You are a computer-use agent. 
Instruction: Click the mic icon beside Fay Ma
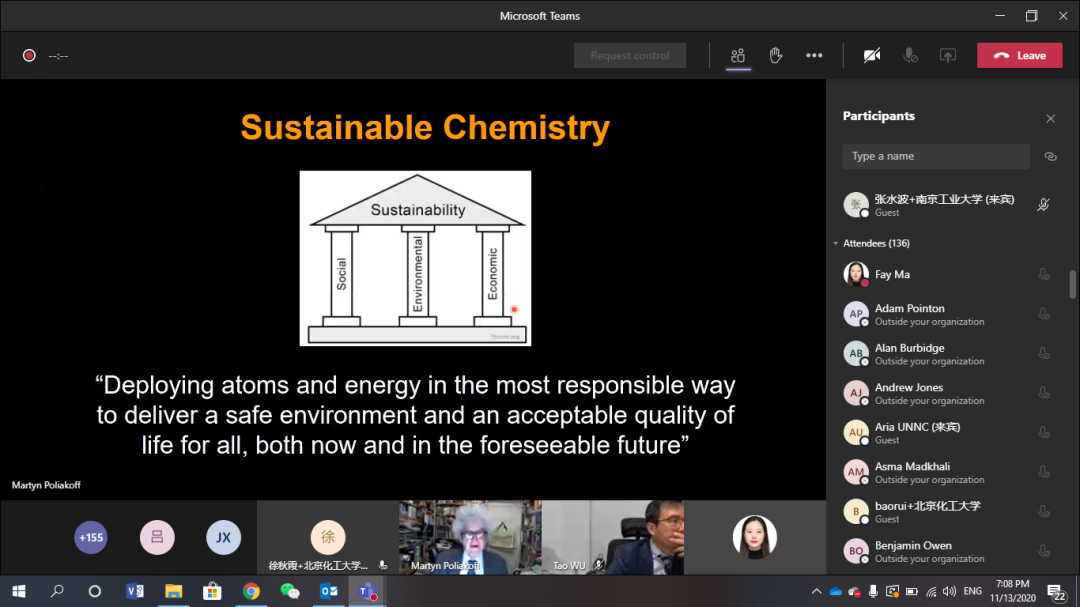[1044, 274]
